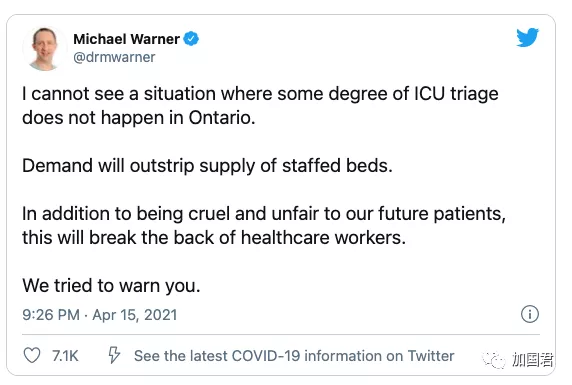This screenshot has height=385, width=572.
Task: Click the Twitter bird logo
Action: (527, 37)
